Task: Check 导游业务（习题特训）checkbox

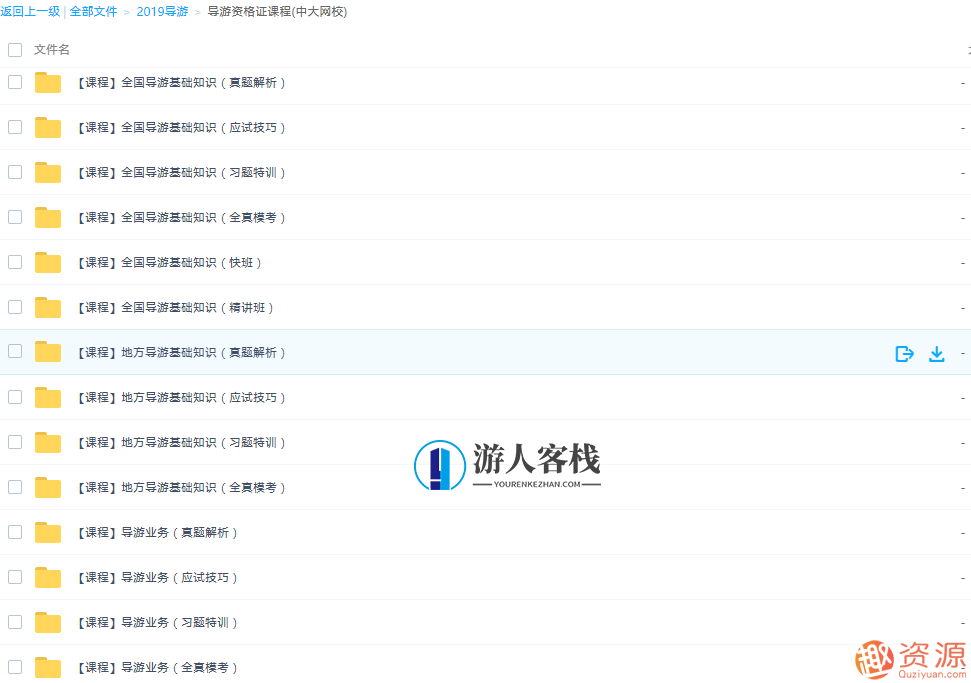Action: (14, 622)
